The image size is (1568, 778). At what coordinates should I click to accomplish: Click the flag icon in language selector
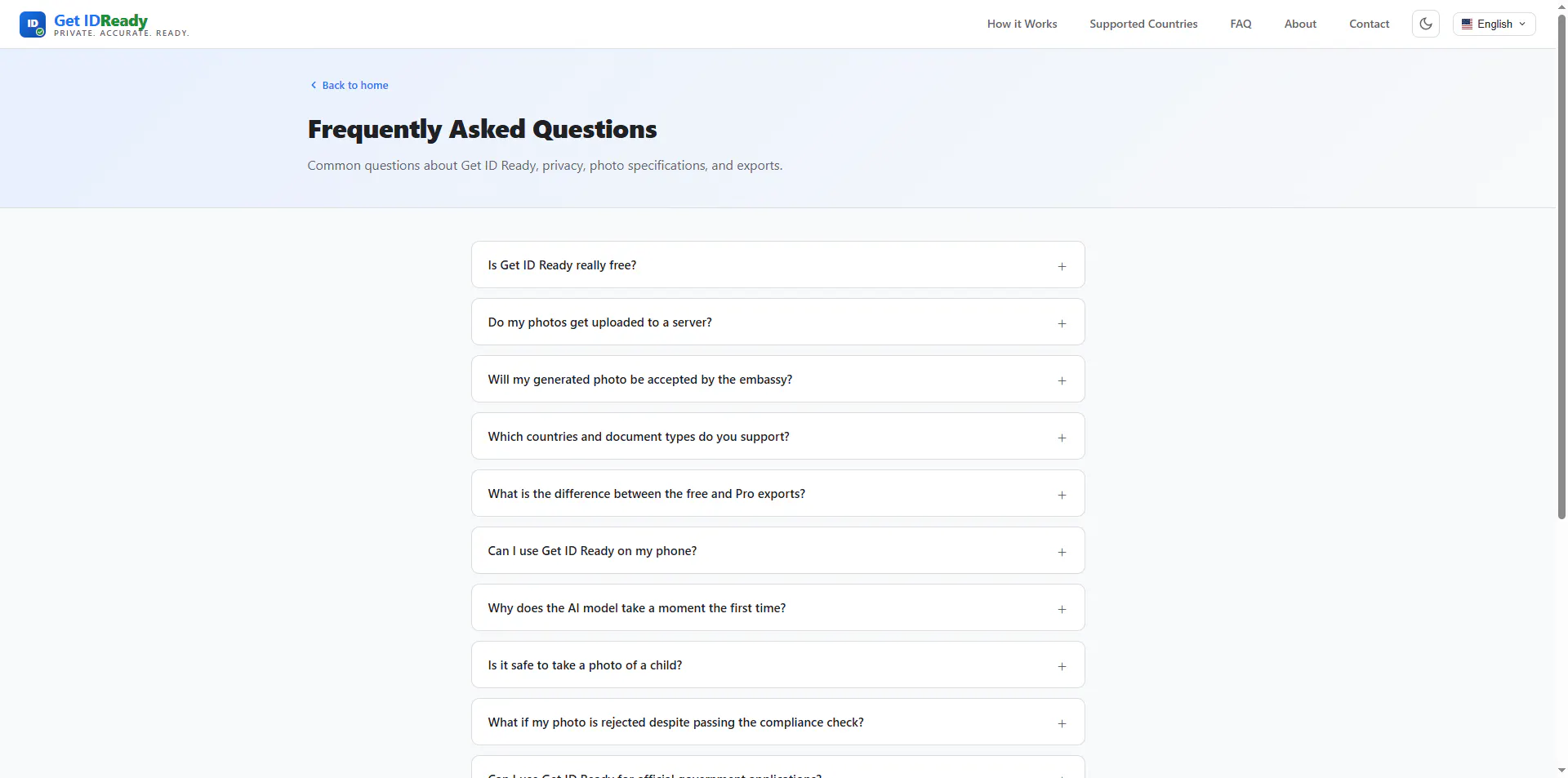pos(1467,24)
